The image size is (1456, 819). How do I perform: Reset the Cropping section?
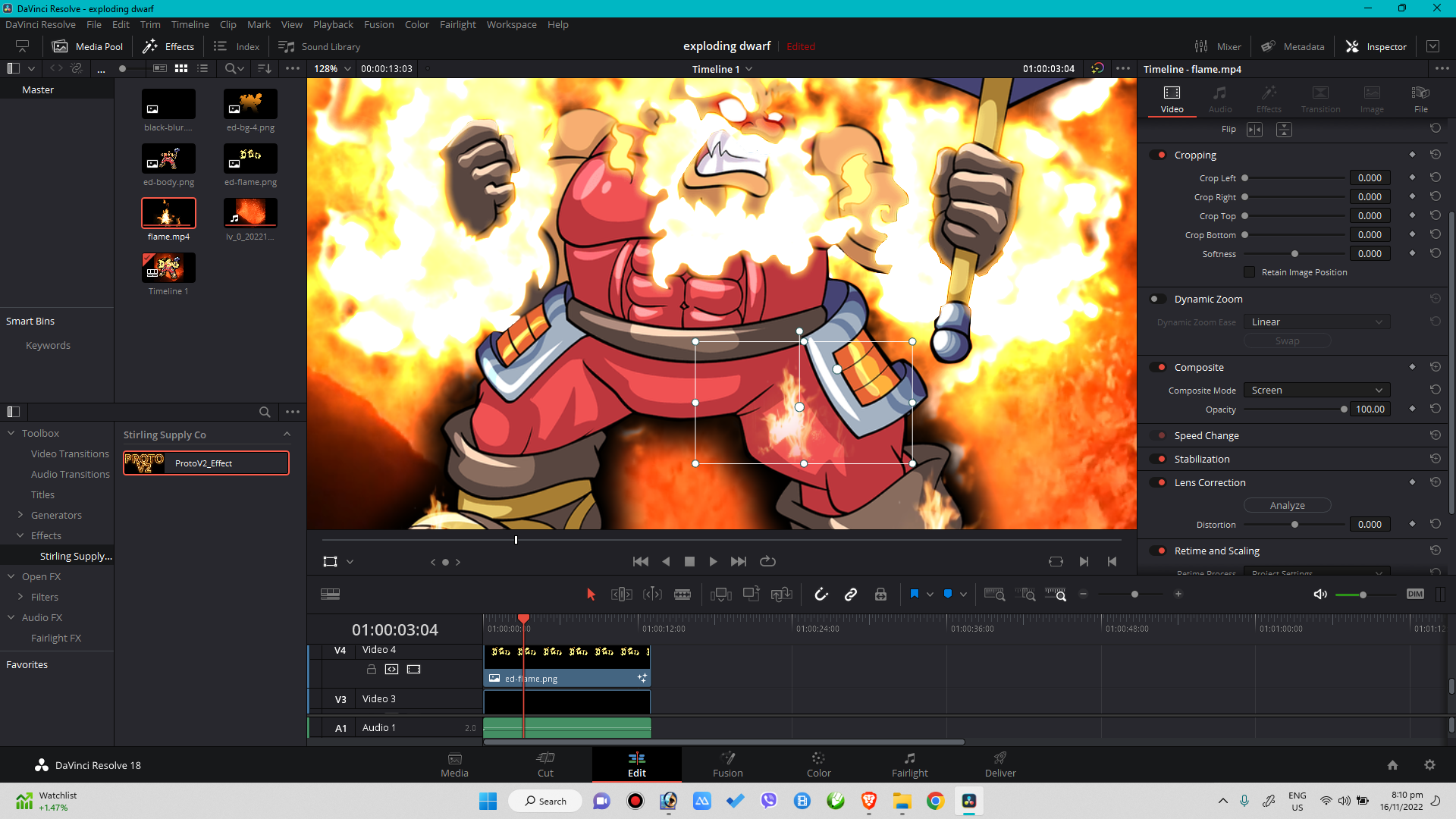click(1436, 155)
